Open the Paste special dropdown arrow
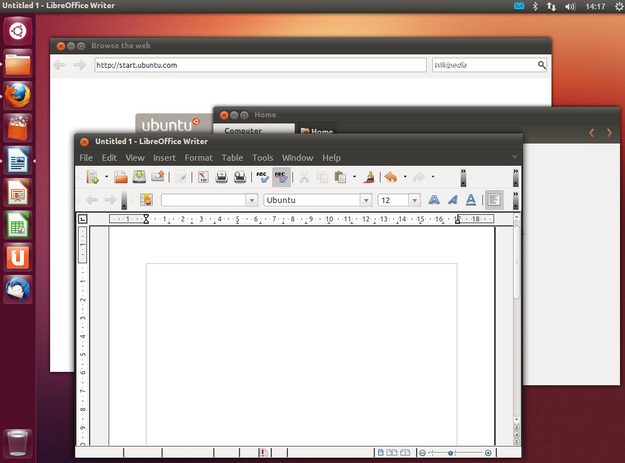The image size is (625, 463). tap(354, 177)
